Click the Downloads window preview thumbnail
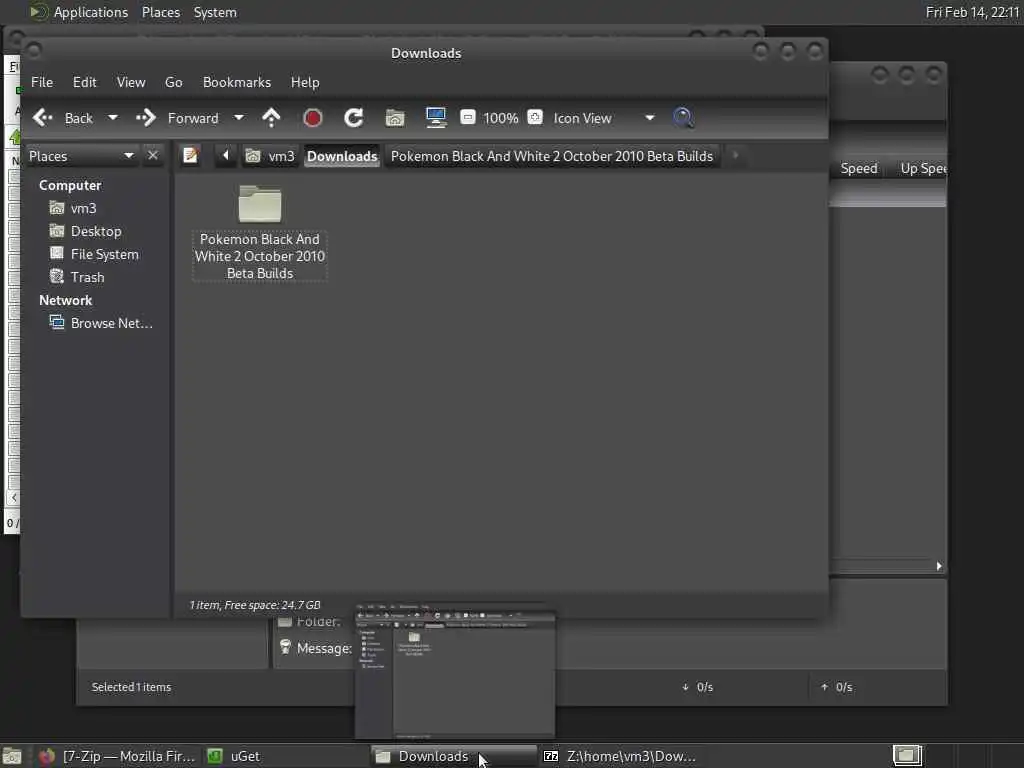Viewport: 1024px width, 768px height. (x=455, y=671)
